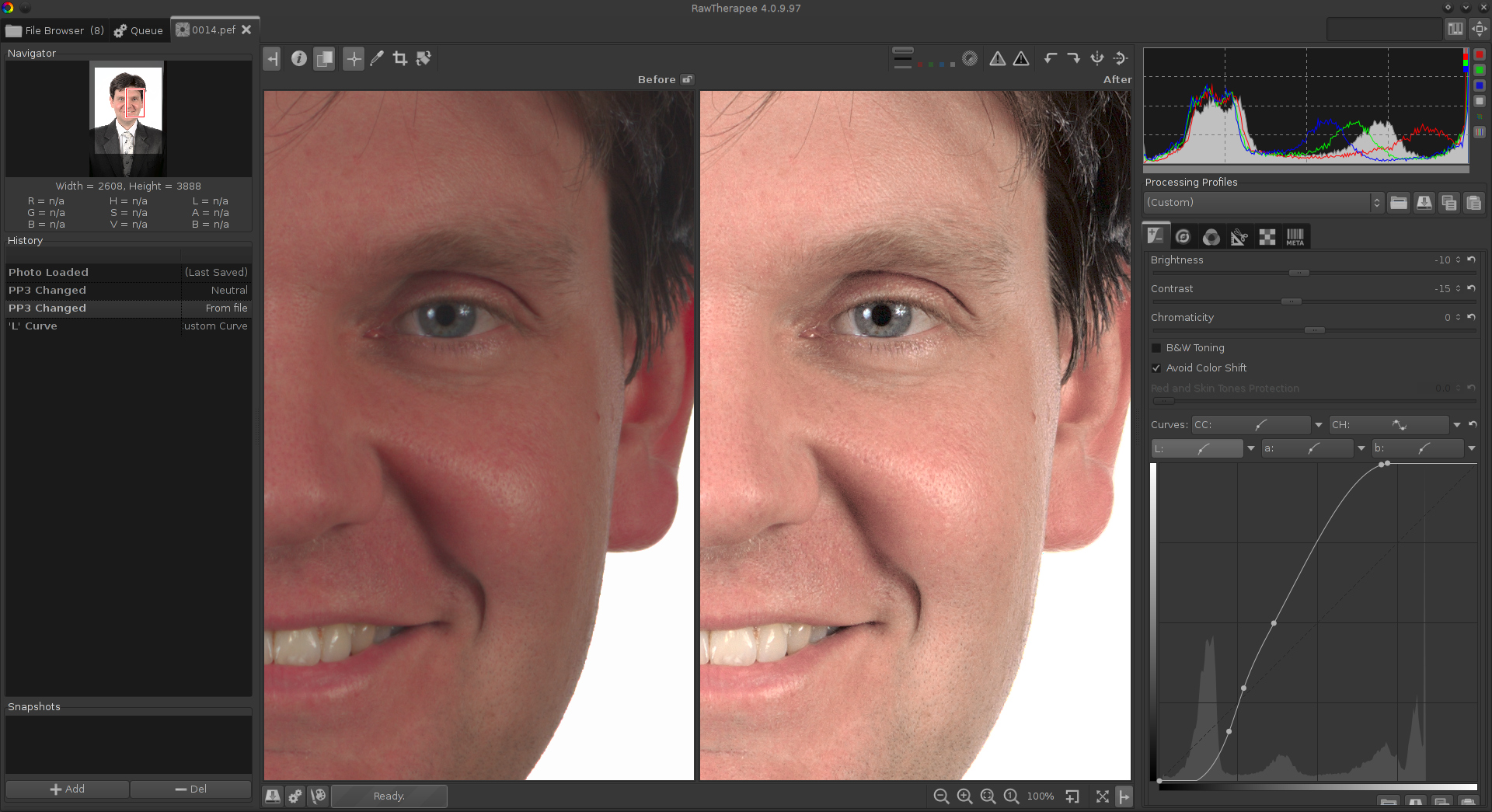Edit image in external editor
The width and height of the screenshot is (1492, 812).
pyautogui.click(x=319, y=796)
